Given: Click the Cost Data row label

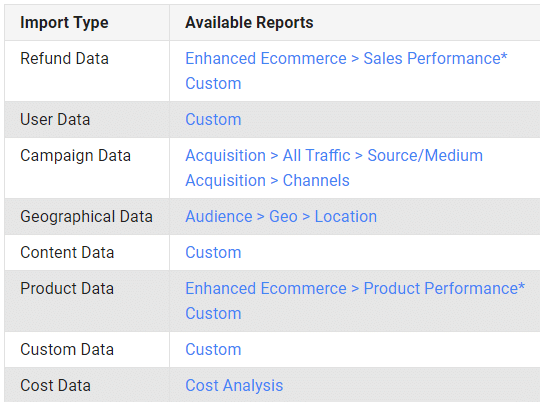Looking at the screenshot, I should click(x=55, y=385).
